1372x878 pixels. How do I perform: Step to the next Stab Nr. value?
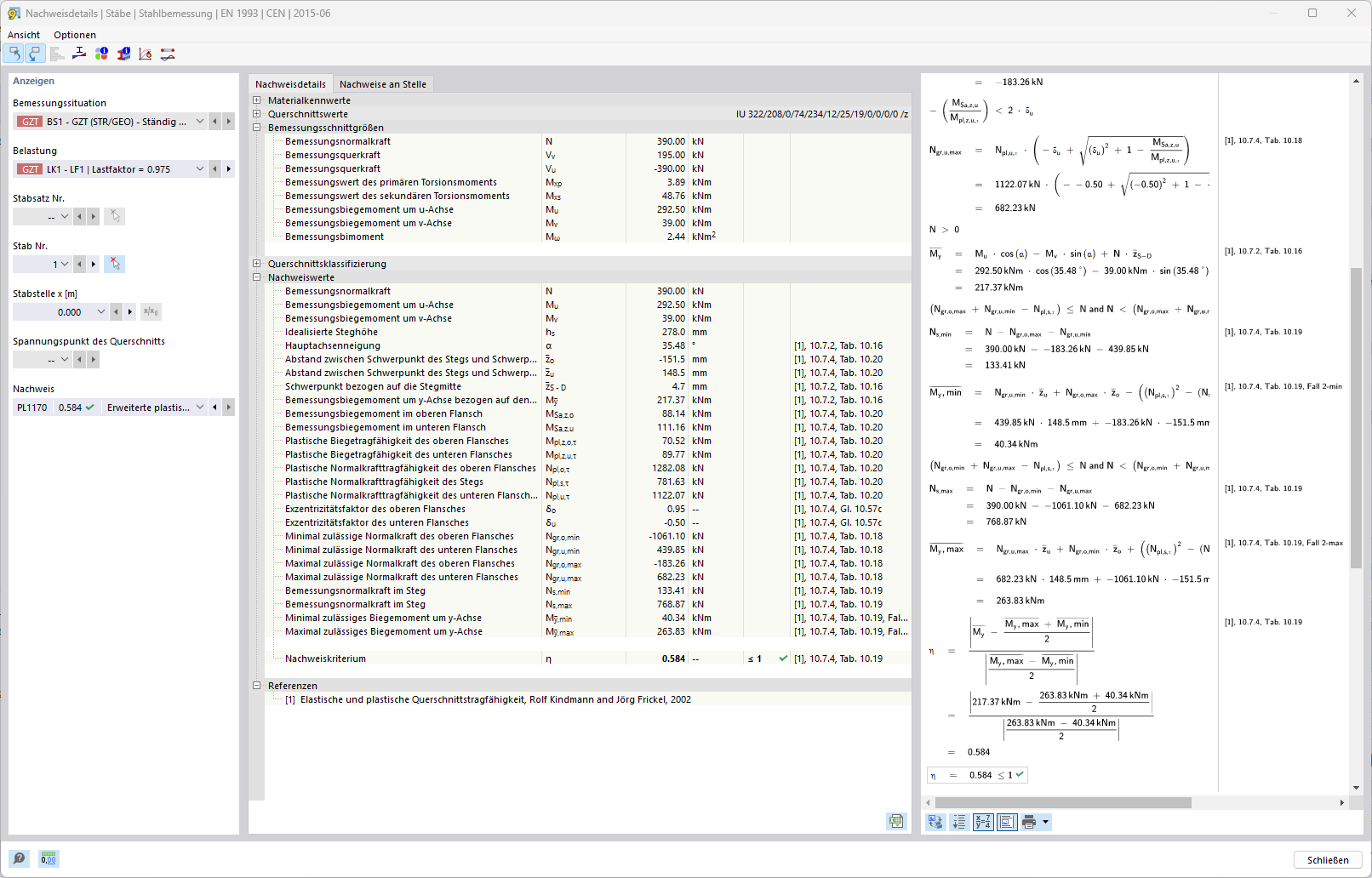pos(94,264)
